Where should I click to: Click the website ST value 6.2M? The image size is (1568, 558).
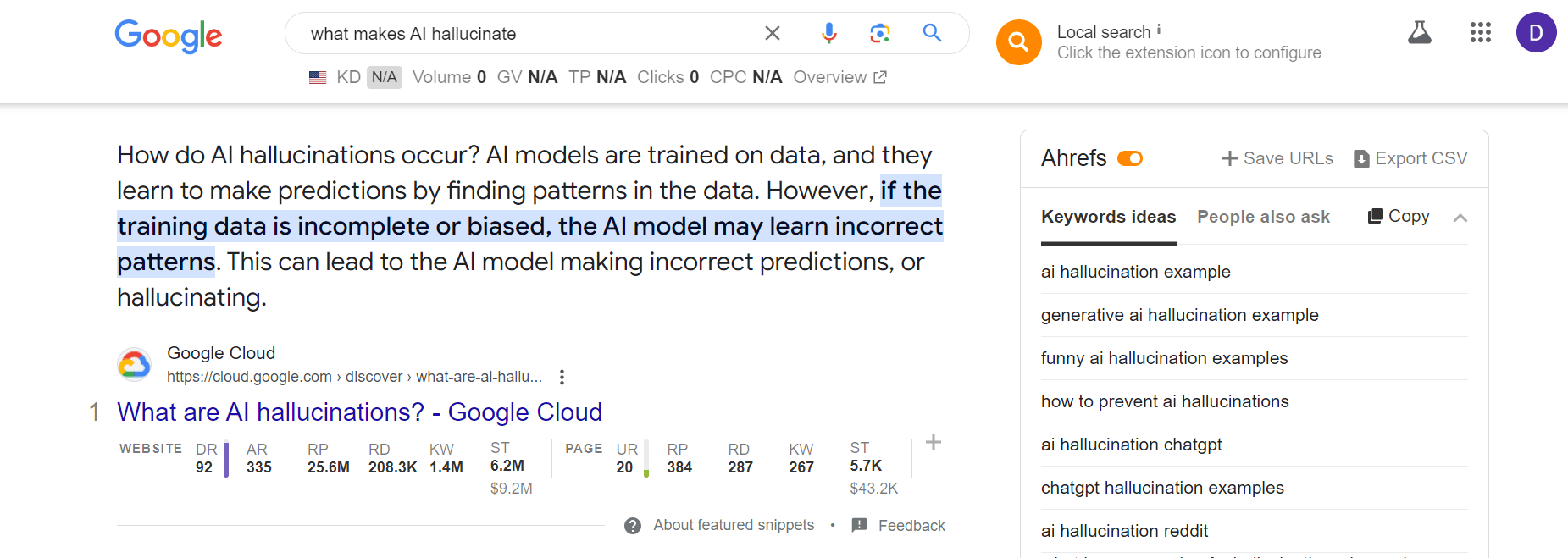tap(507, 466)
